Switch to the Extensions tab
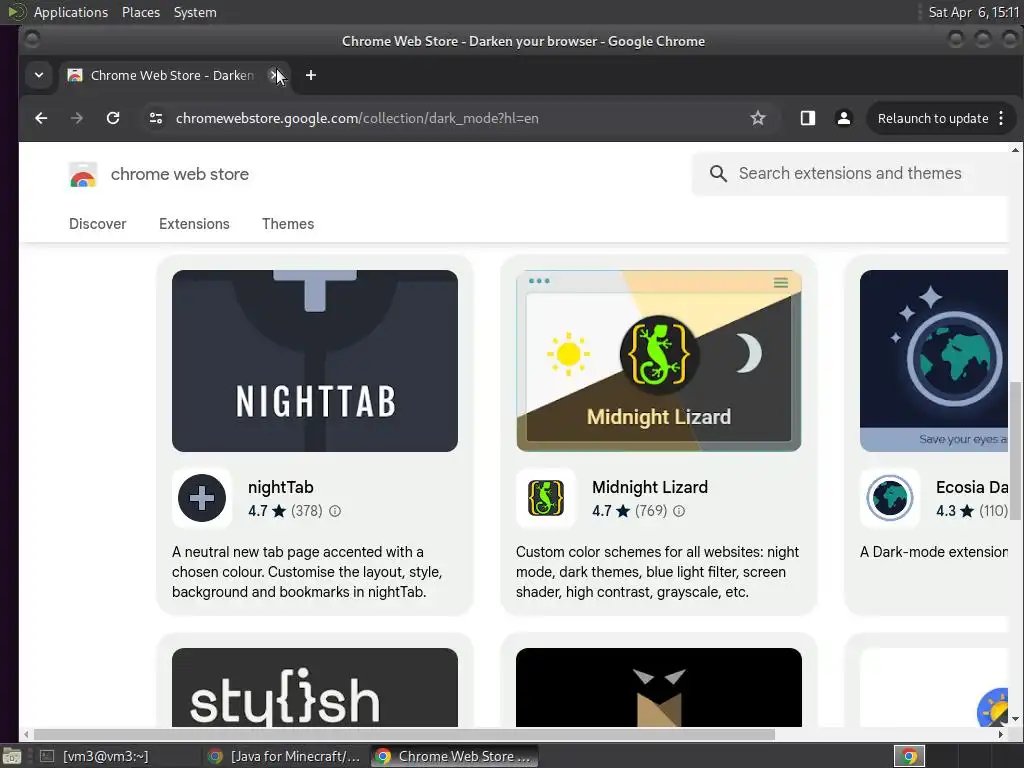 click(x=194, y=224)
